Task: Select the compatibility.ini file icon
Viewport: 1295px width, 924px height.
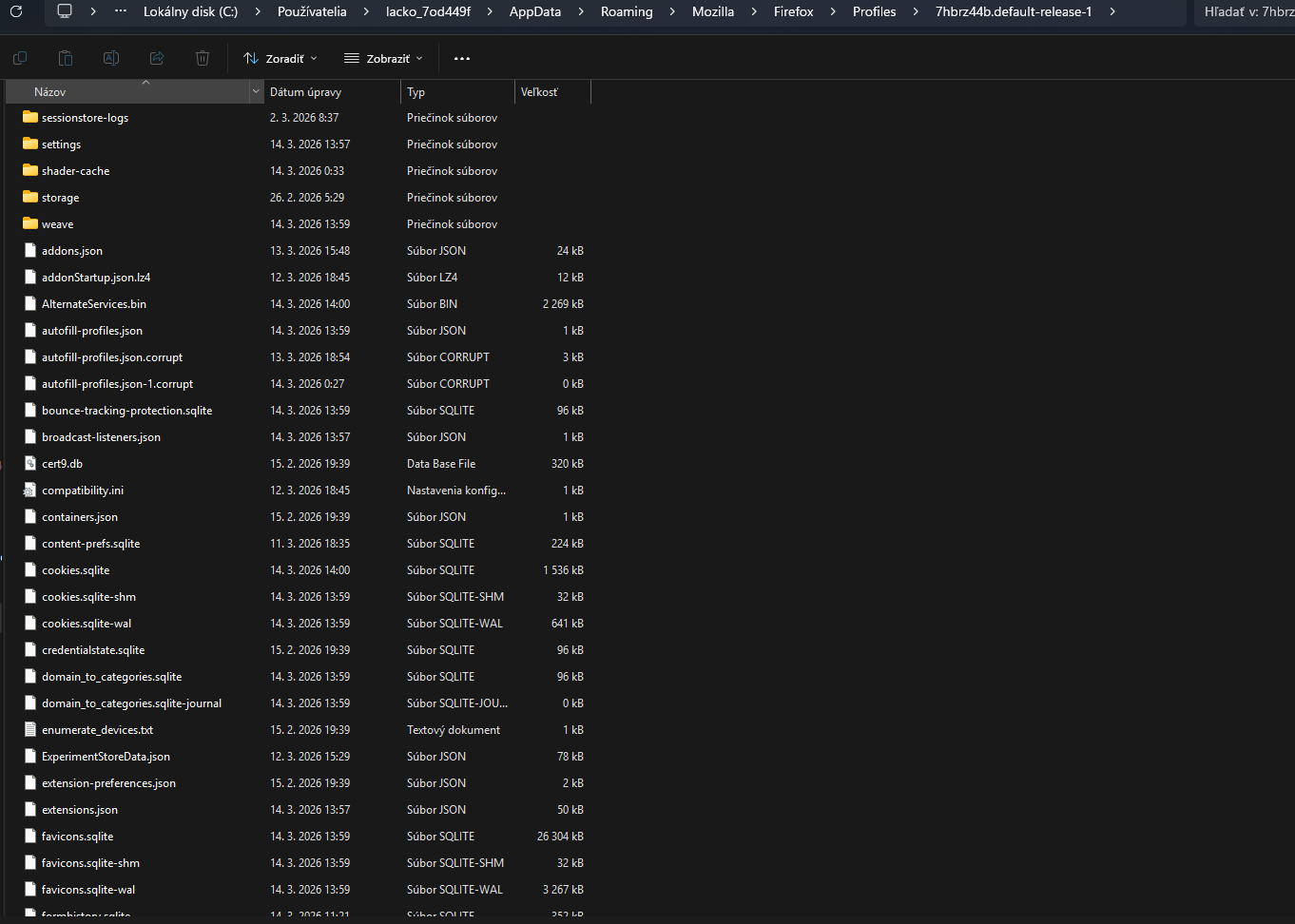Action: [x=30, y=491]
